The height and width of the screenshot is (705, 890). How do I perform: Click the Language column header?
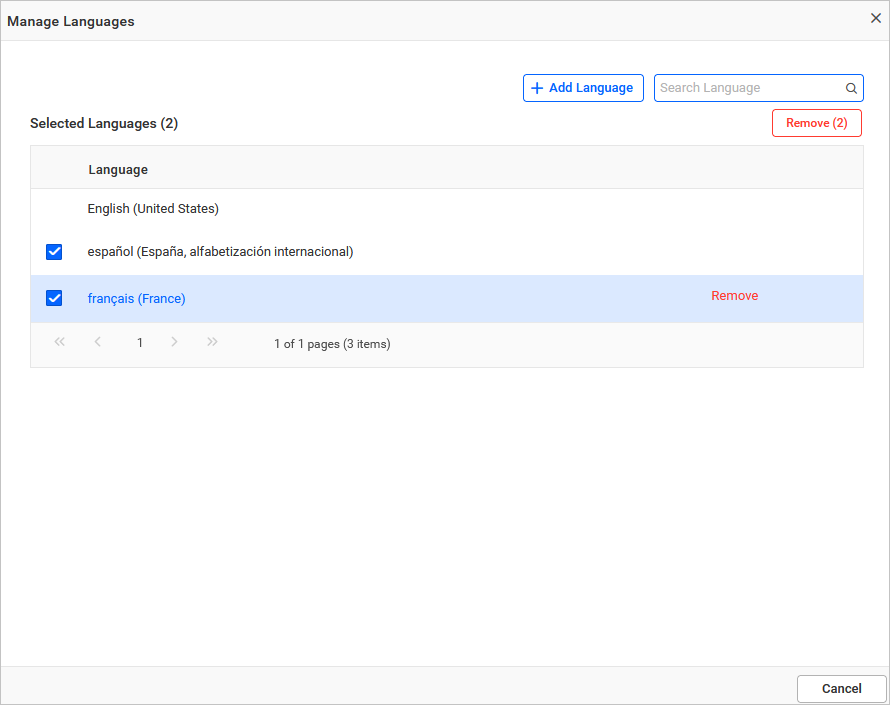117,169
